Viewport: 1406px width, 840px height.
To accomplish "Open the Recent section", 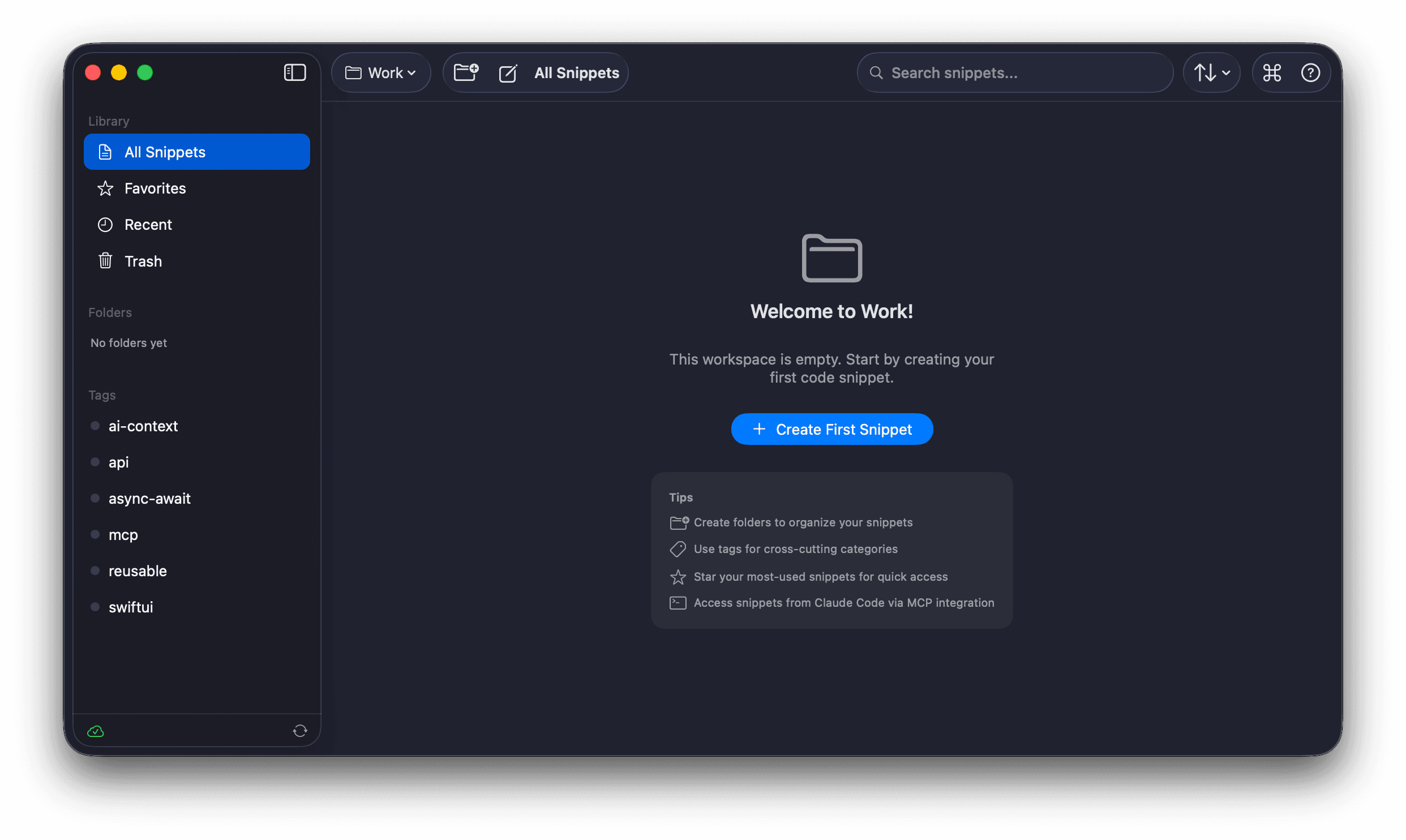I will pos(148,225).
